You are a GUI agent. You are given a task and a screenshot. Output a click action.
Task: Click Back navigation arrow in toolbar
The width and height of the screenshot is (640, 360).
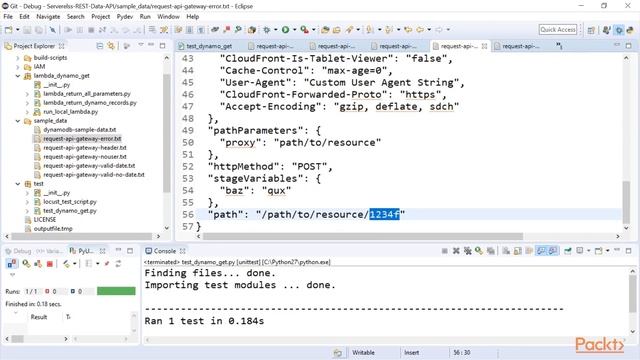click(419, 30)
